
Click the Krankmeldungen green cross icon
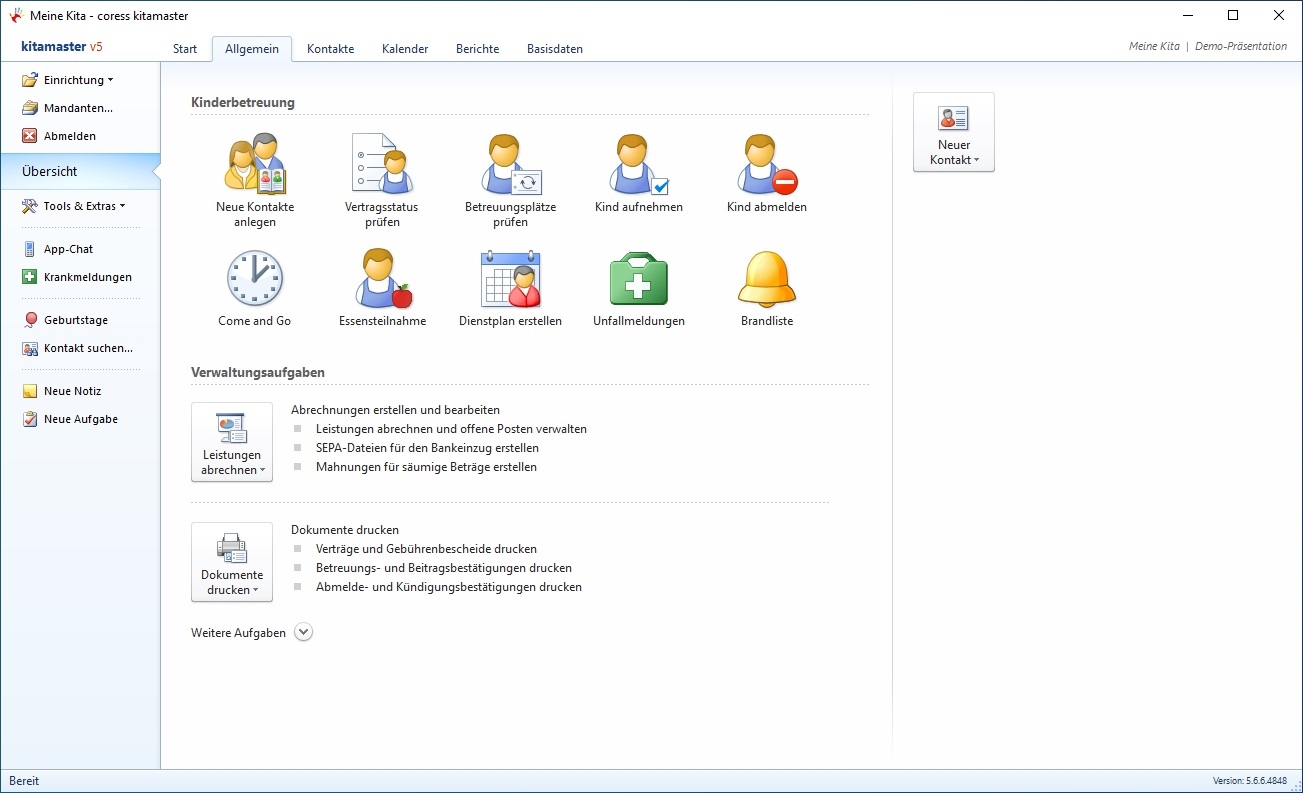[x=30, y=277]
